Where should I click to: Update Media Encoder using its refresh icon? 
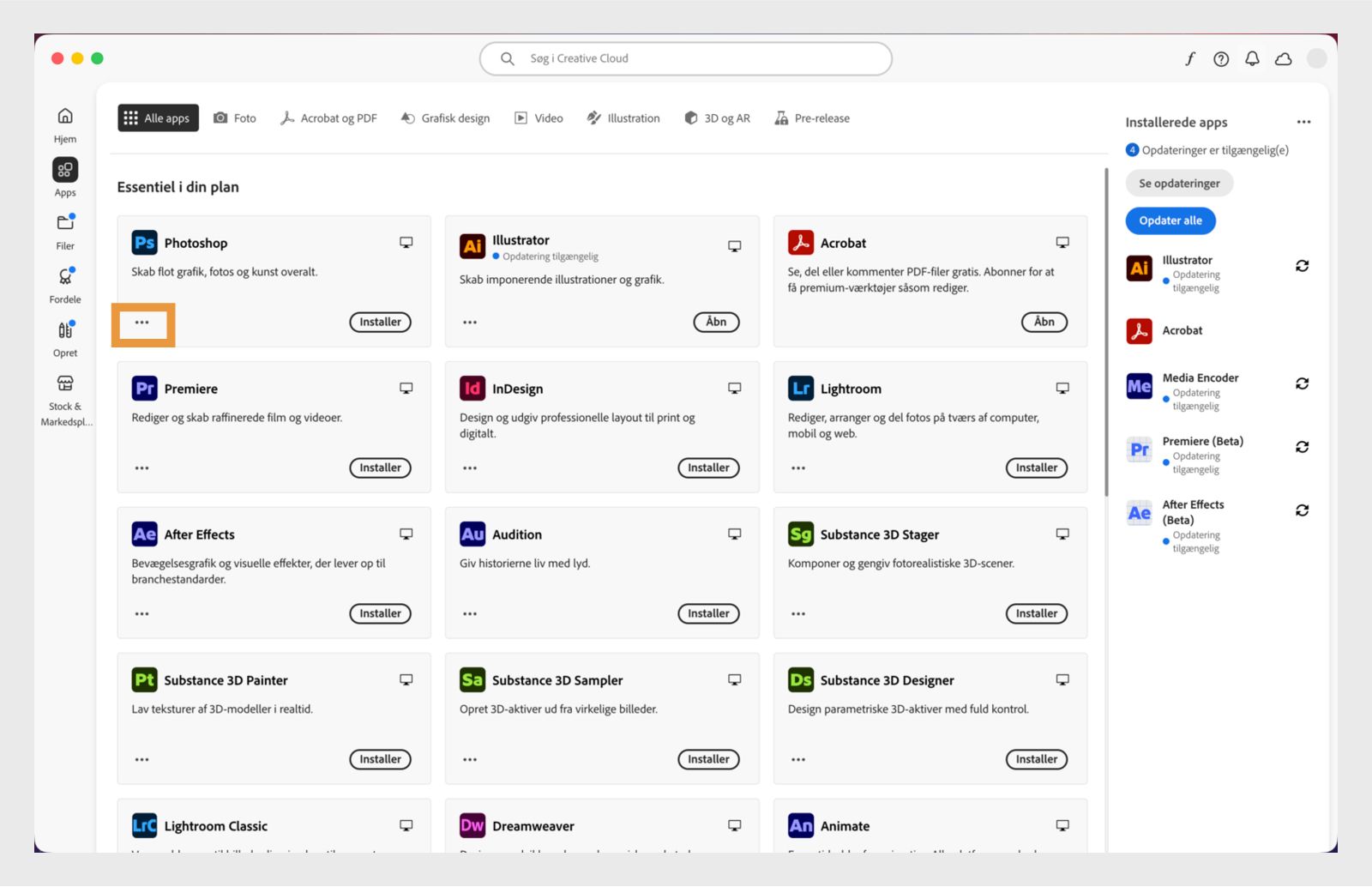coord(1302,383)
